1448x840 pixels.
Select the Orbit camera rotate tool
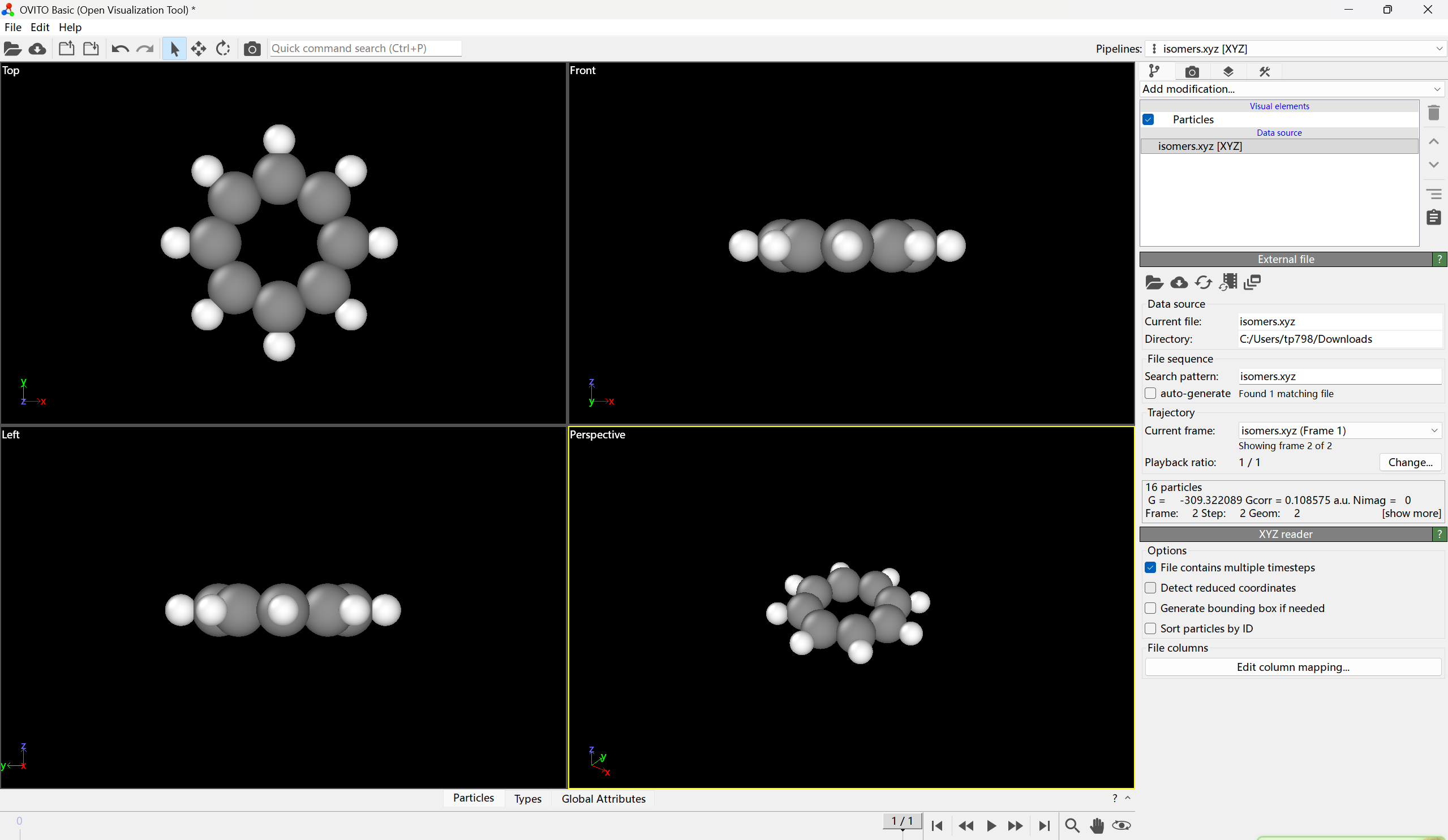223,49
